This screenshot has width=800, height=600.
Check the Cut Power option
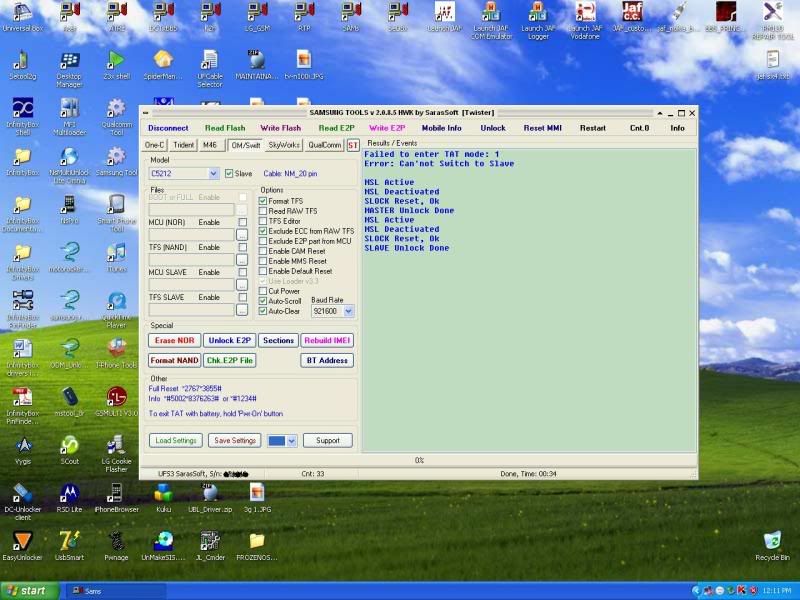tap(263, 291)
